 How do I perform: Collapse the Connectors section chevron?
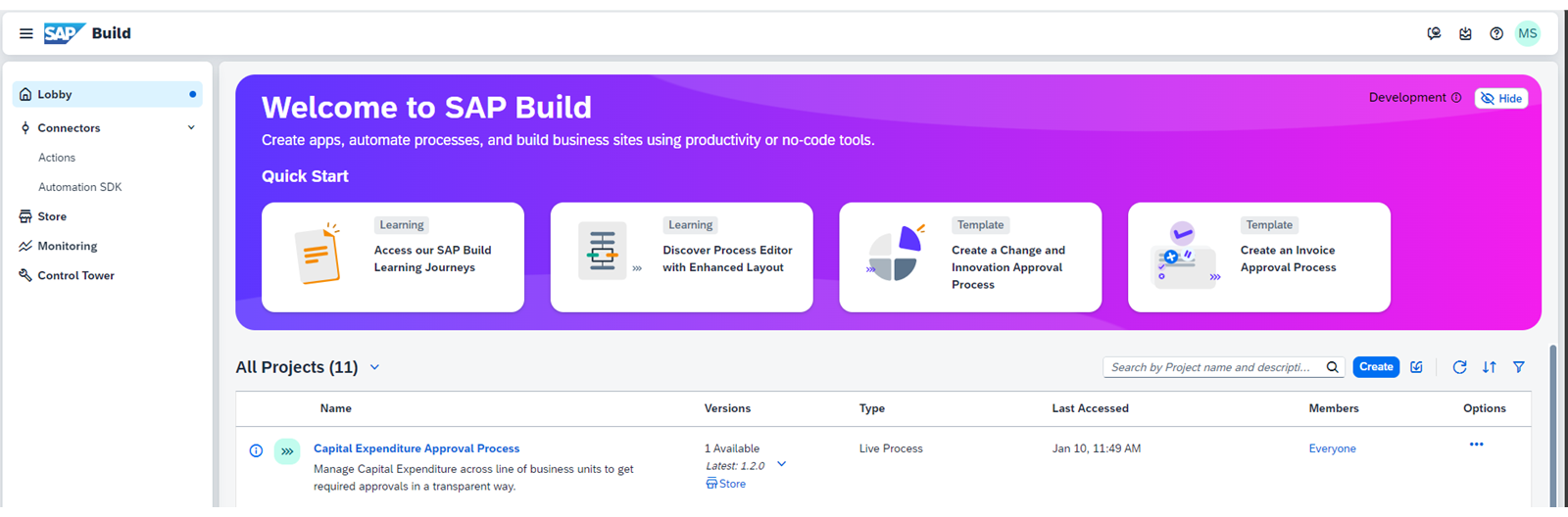pyautogui.click(x=191, y=127)
